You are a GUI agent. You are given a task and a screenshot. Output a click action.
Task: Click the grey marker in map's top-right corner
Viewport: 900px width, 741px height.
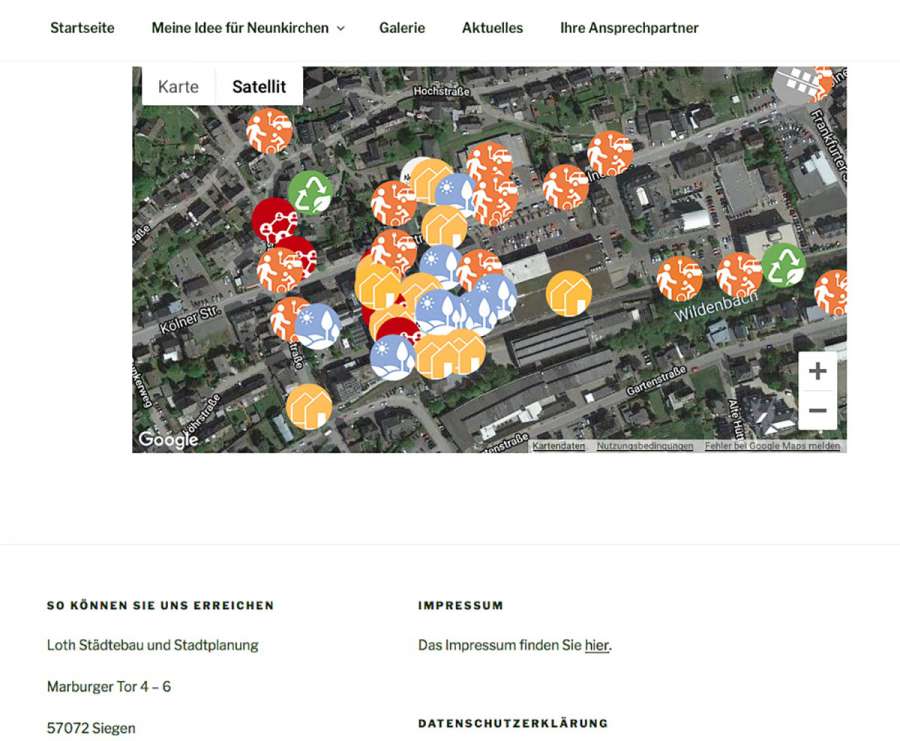click(x=797, y=84)
